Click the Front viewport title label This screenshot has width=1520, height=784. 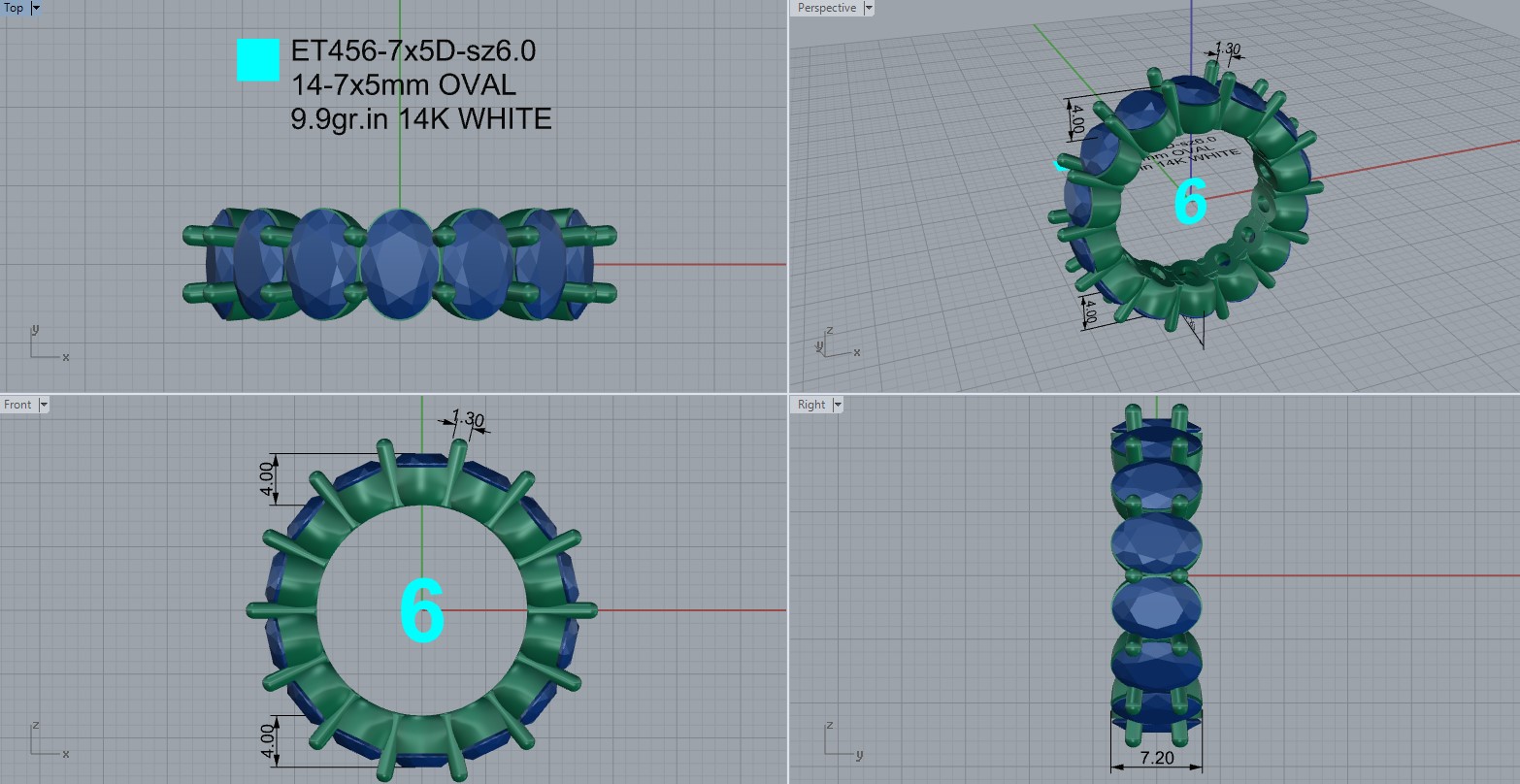(18, 405)
